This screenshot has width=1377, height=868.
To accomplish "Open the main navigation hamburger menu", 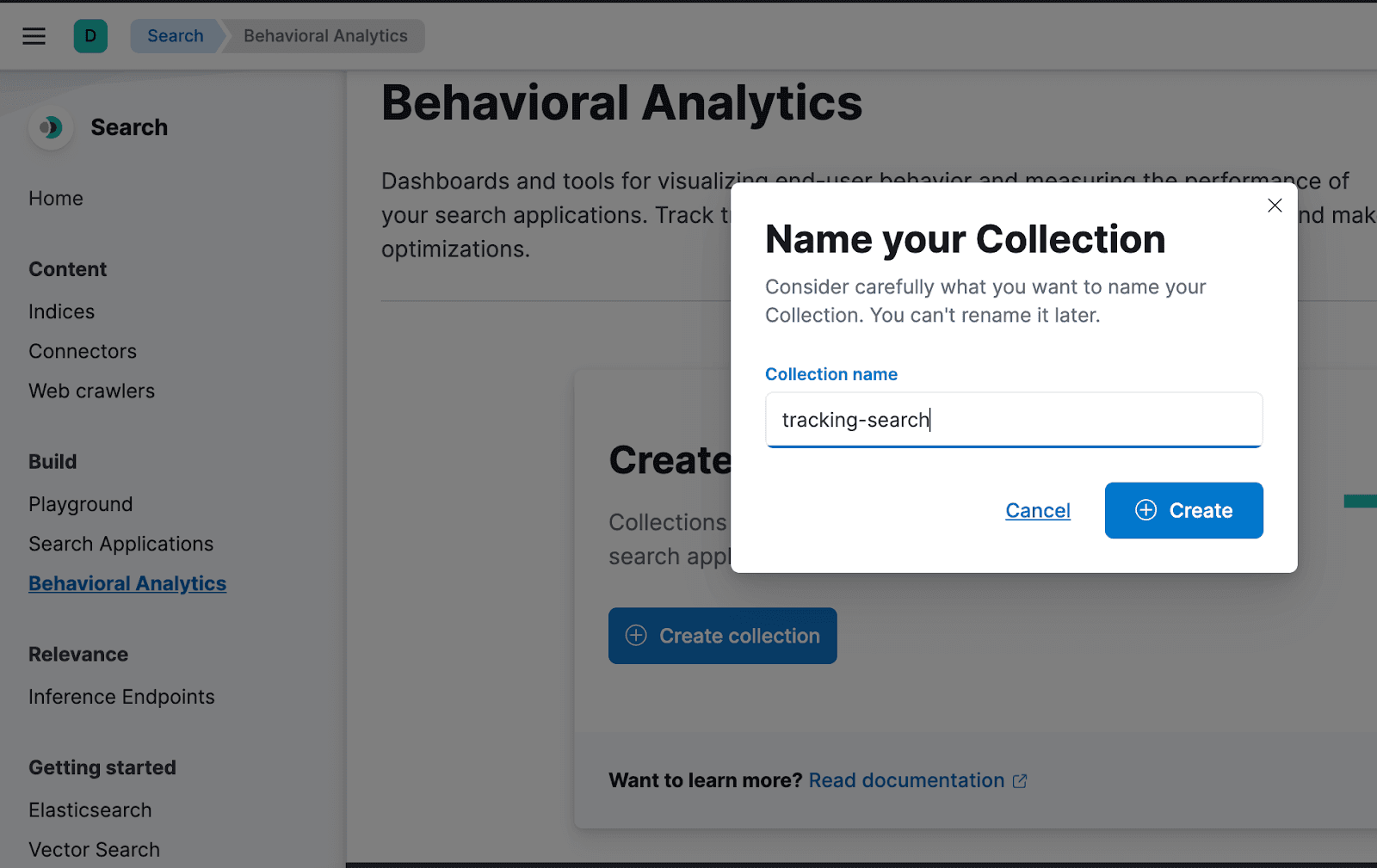I will [34, 35].
